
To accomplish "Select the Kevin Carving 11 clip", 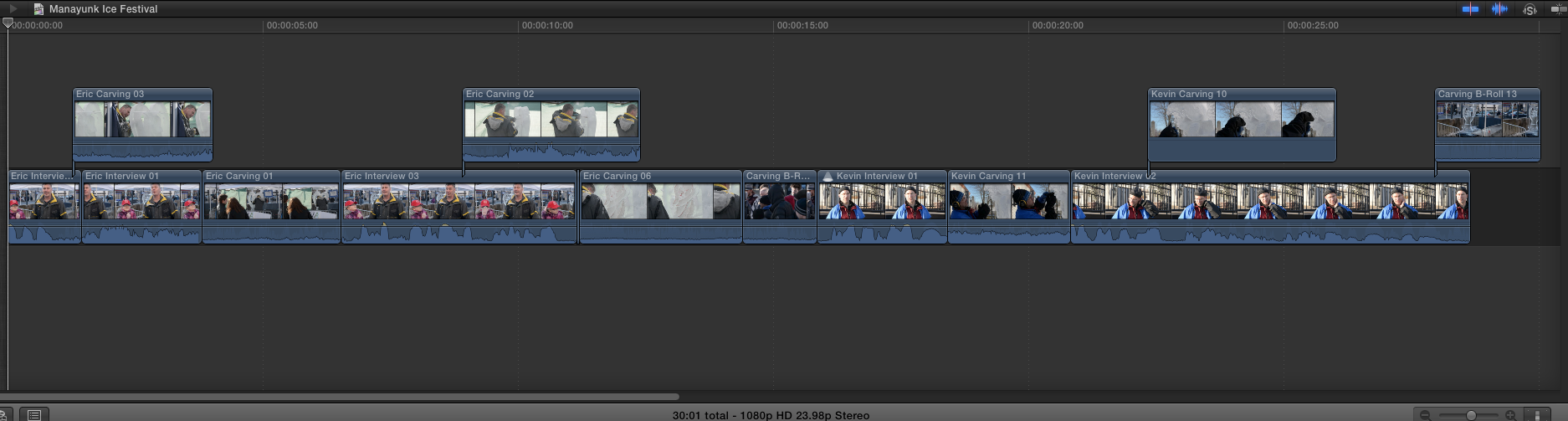I will (1009, 206).
